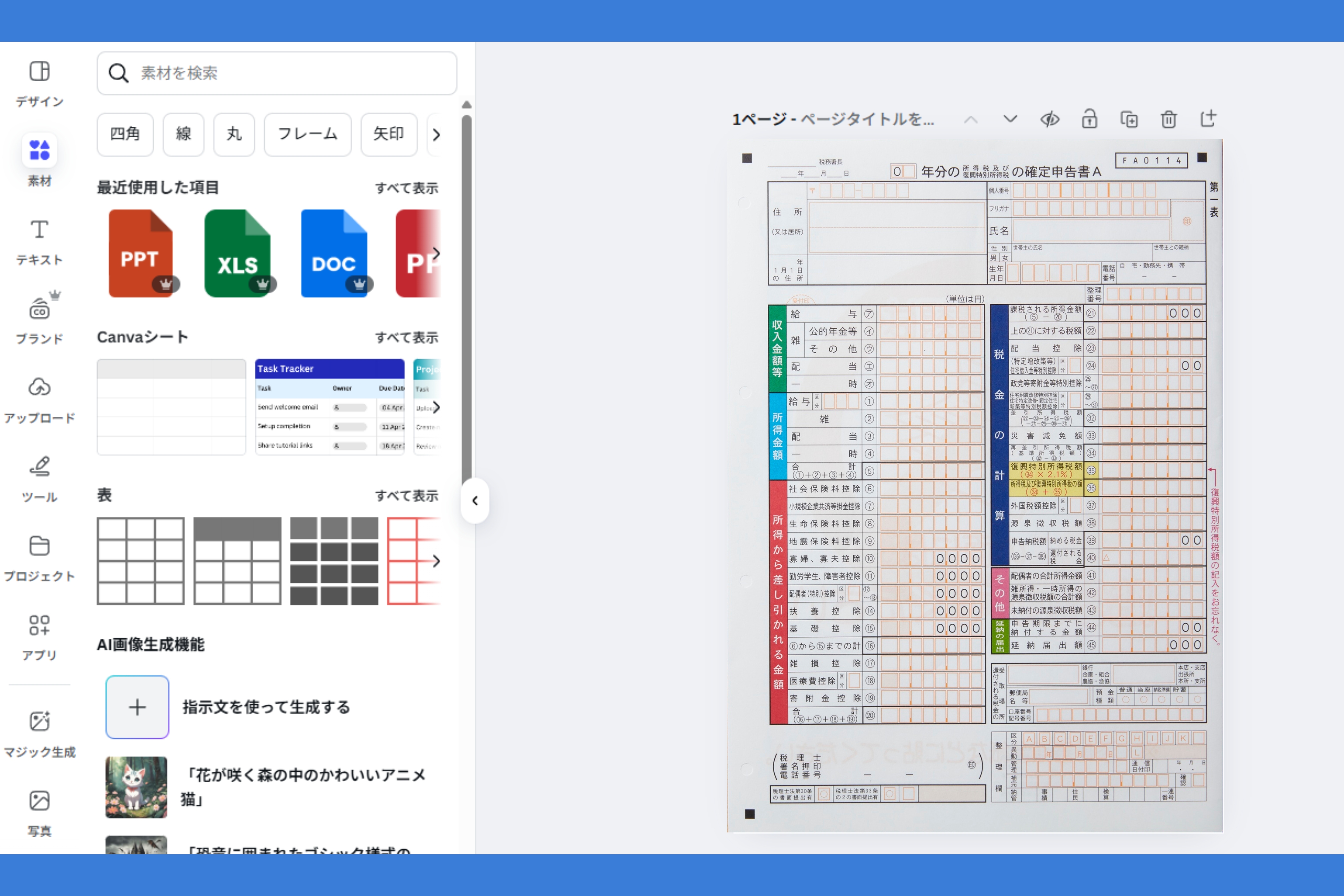Insert the plain outline table
The image size is (1344, 896).
click(x=141, y=561)
